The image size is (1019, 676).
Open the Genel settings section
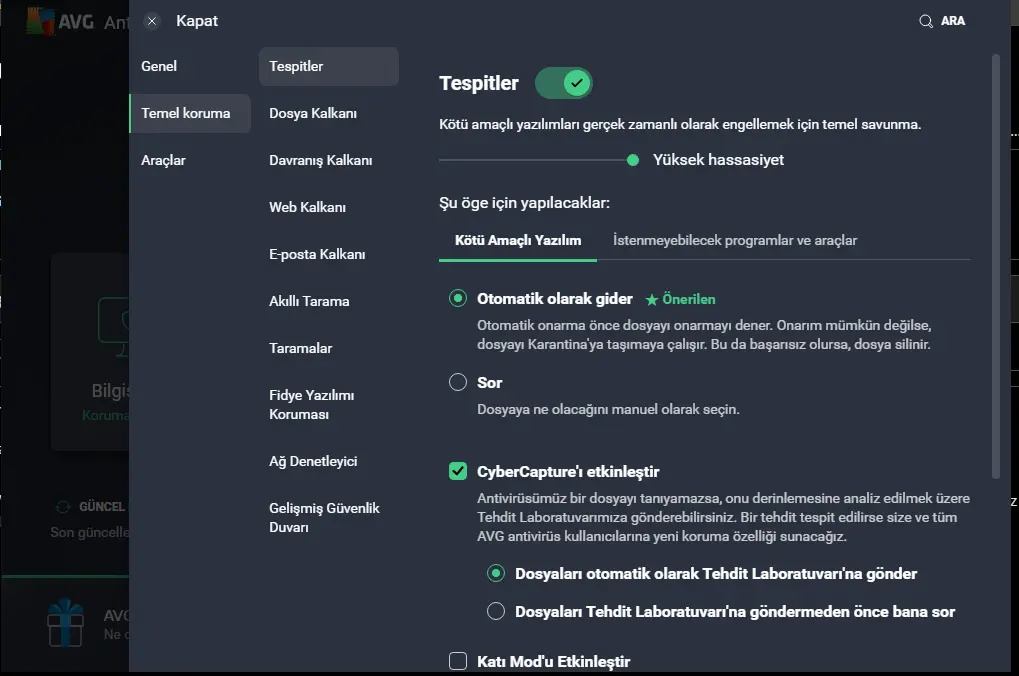click(159, 66)
